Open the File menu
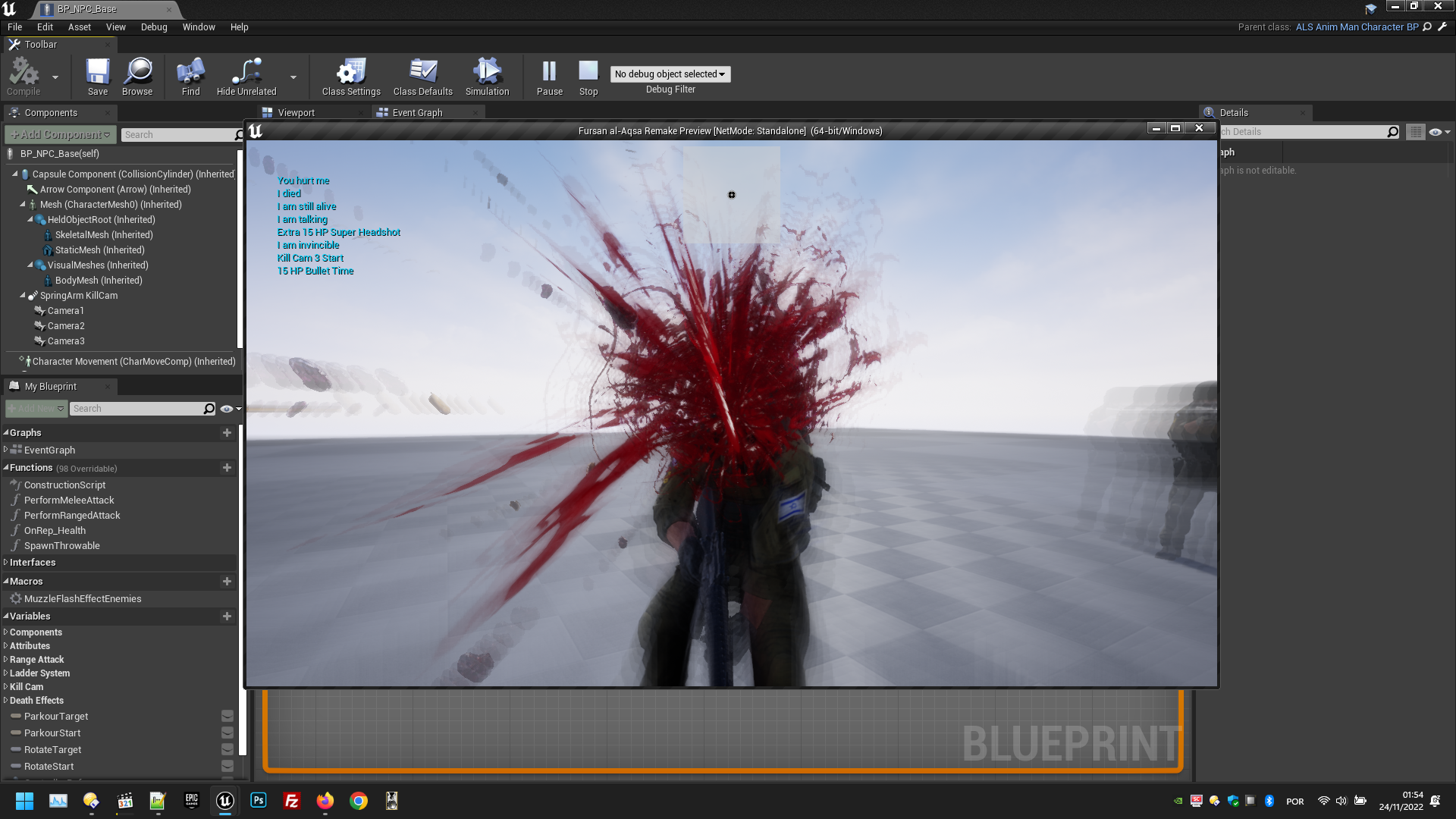The height and width of the screenshot is (819, 1456). (14, 27)
